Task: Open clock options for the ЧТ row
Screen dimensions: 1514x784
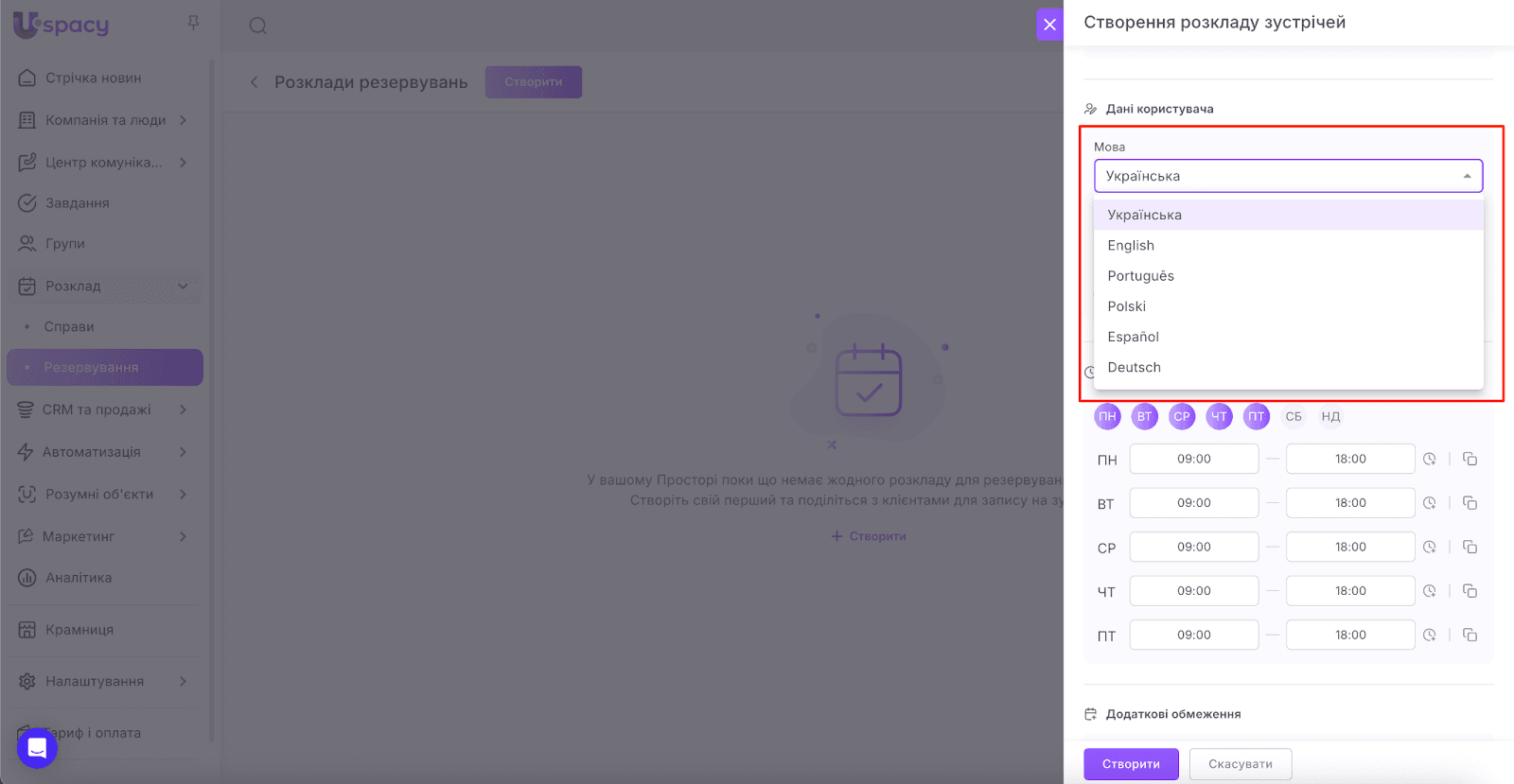Action: point(1430,591)
